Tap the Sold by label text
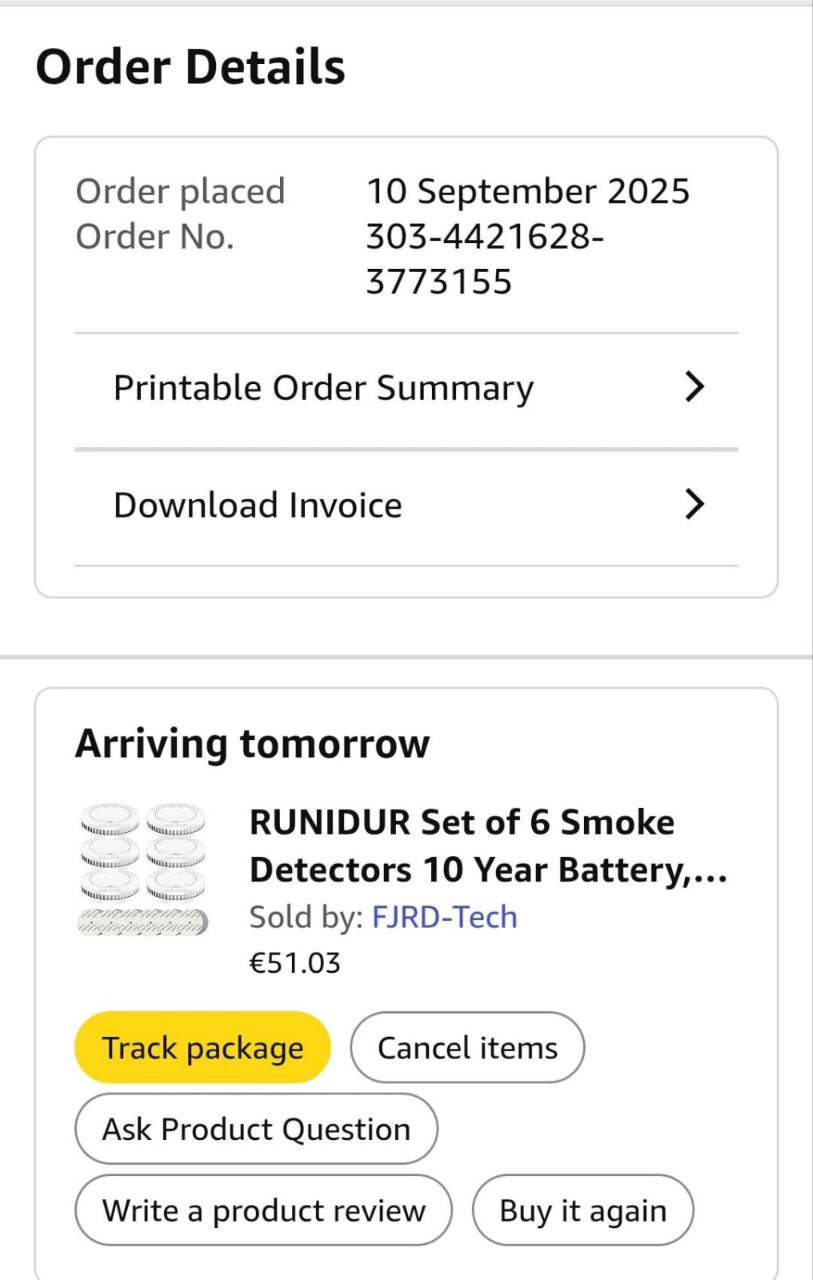 tap(306, 917)
